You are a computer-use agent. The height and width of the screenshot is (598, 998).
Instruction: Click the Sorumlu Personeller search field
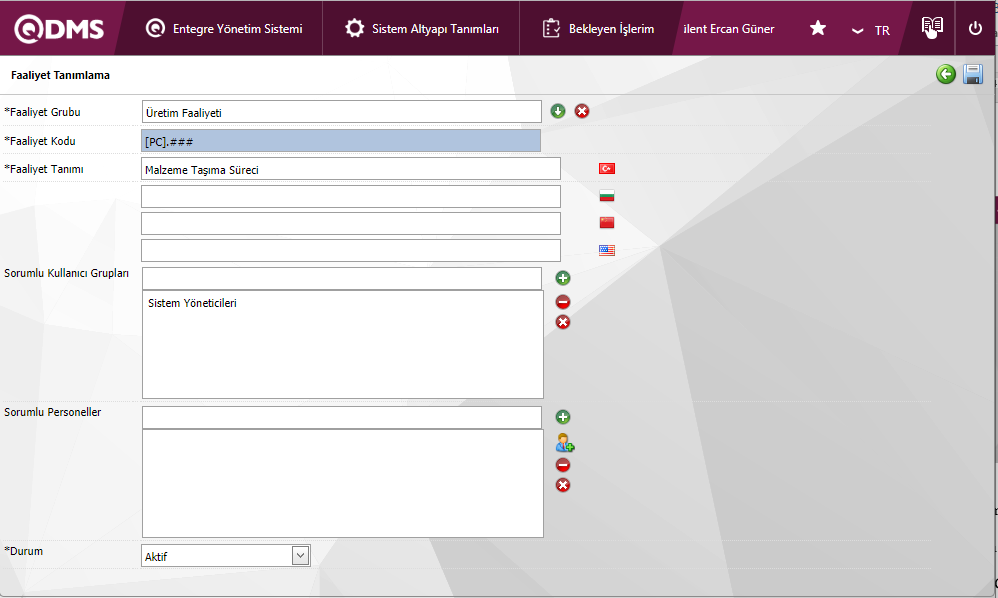pos(342,417)
